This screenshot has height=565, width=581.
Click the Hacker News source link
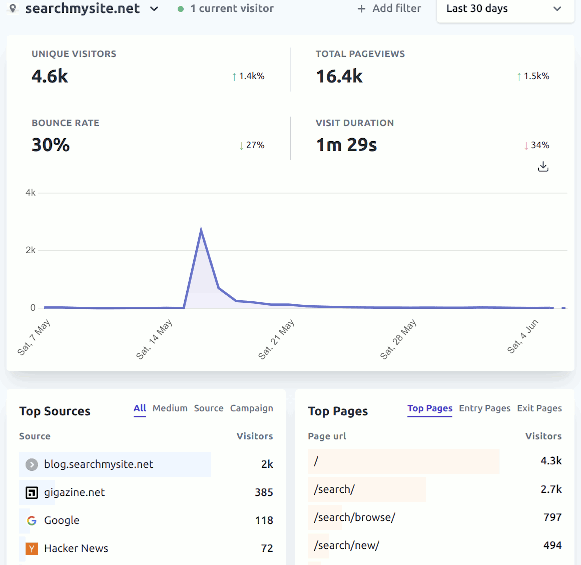(x=76, y=548)
